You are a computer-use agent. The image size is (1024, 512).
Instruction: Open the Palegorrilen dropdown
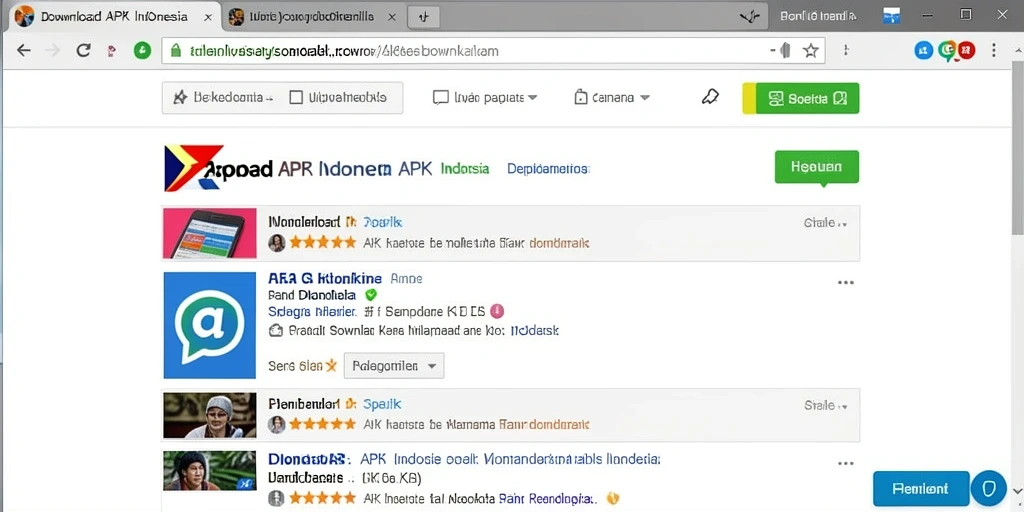click(x=394, y=366)
